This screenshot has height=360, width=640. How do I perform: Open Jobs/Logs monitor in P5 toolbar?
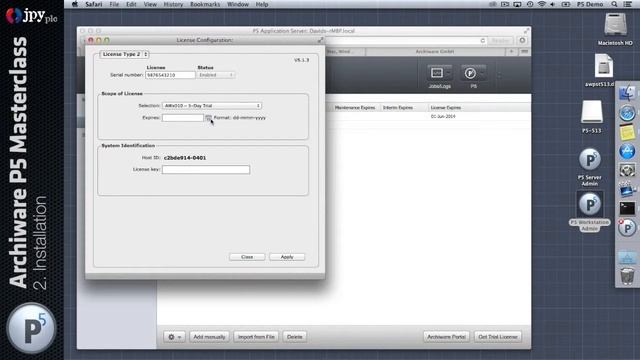(437, 73)
